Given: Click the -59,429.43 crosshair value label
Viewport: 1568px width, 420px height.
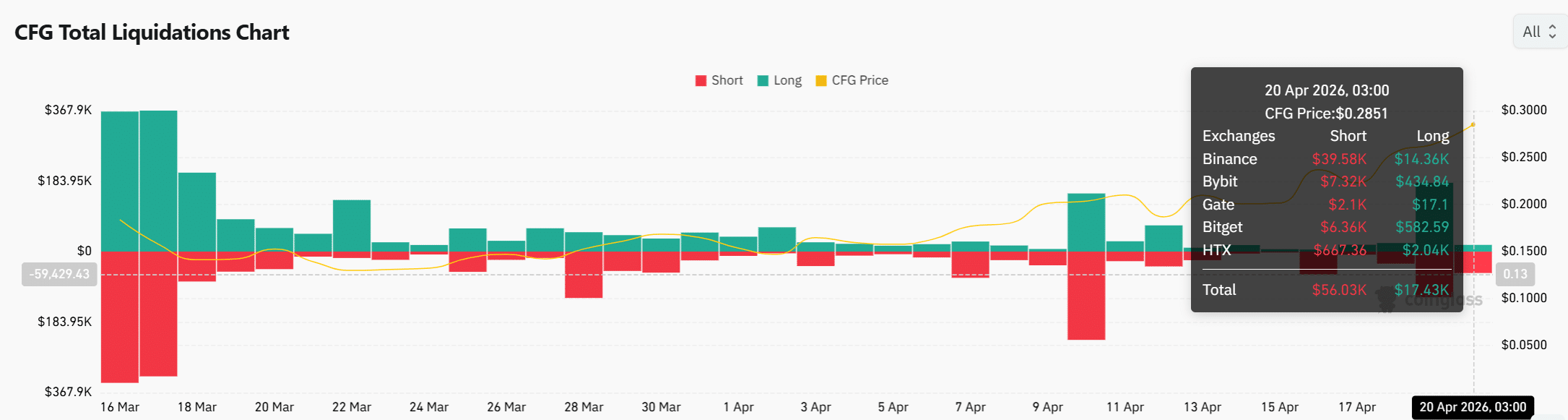Looking at the screenshot, I should 59,274.
